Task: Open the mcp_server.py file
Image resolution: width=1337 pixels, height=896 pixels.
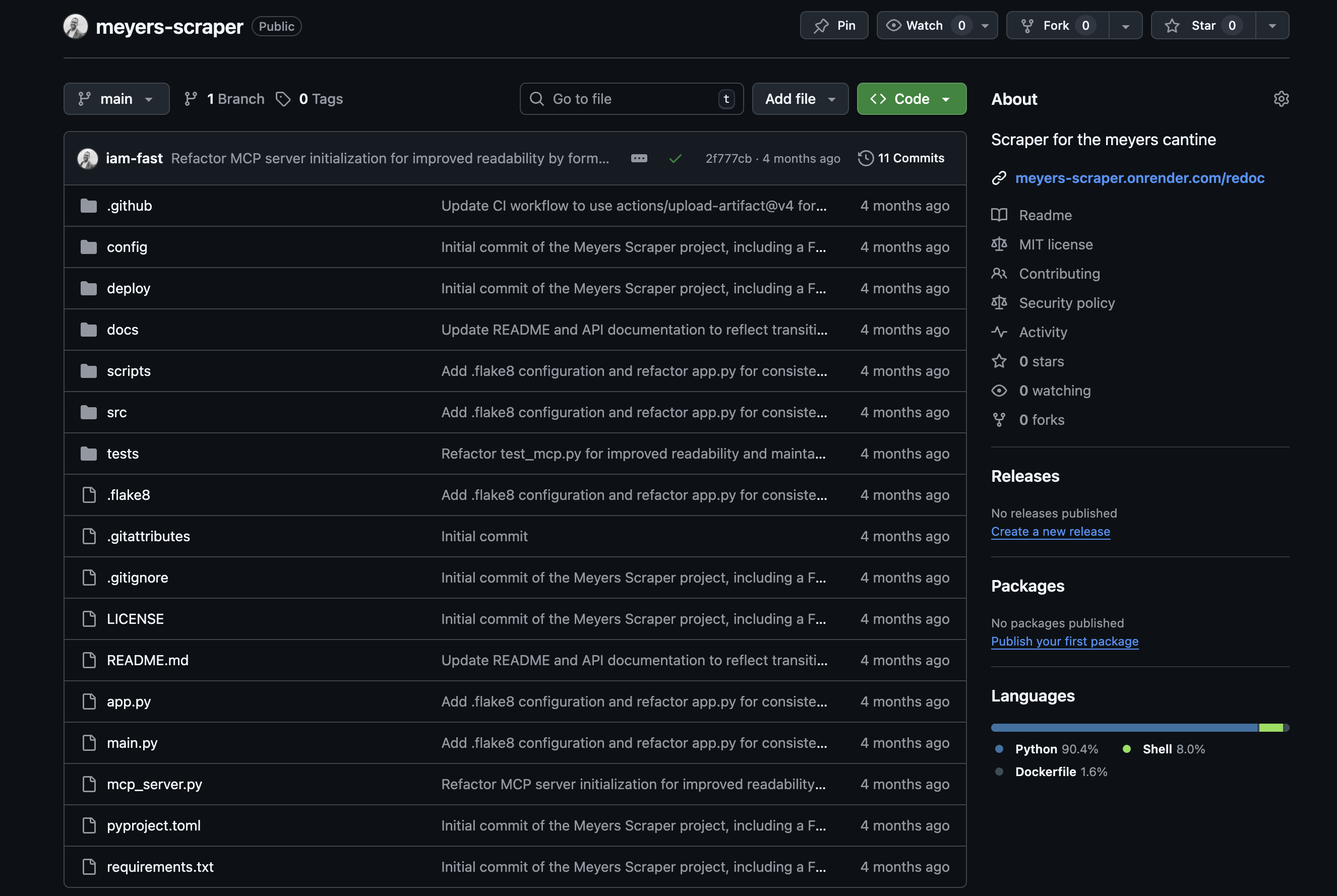Action: (x=154, y=784)
